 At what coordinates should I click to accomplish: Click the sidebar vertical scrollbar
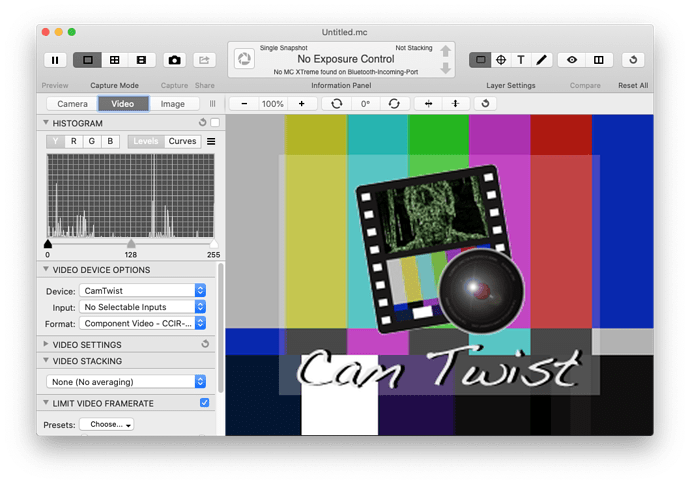(221, 328)
